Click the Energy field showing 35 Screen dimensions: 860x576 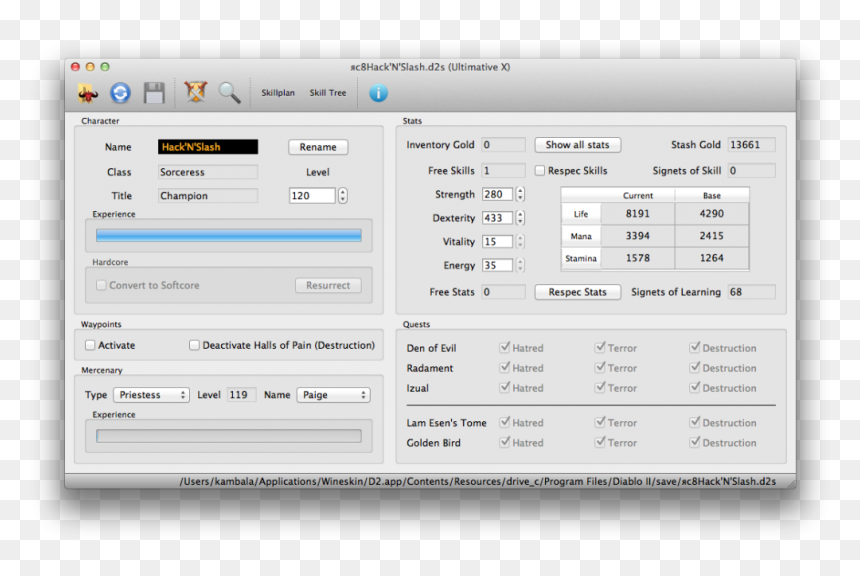(x=497, y=265)
